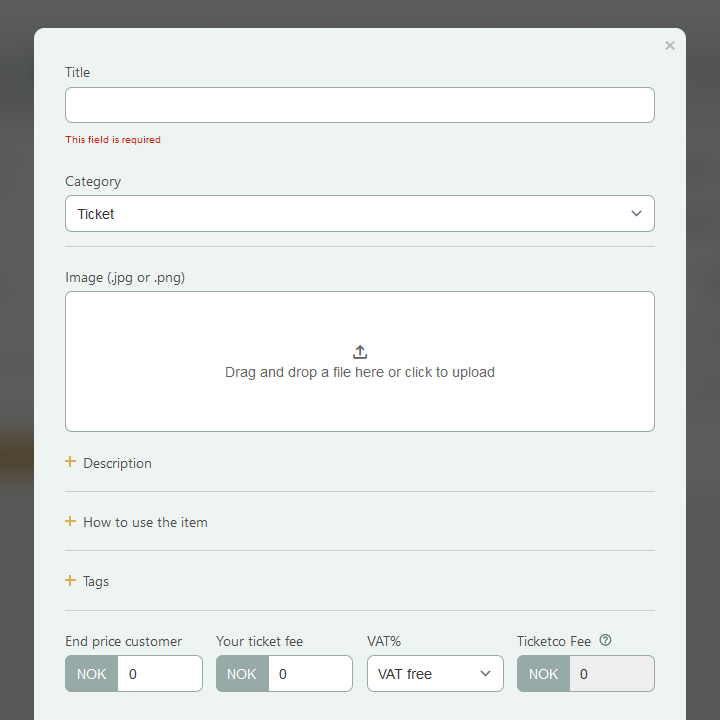This screenshot has height=720, width=720.
Task: Close the dialog with the X icon
Action: pyautogui.click(x=669, y=45)
